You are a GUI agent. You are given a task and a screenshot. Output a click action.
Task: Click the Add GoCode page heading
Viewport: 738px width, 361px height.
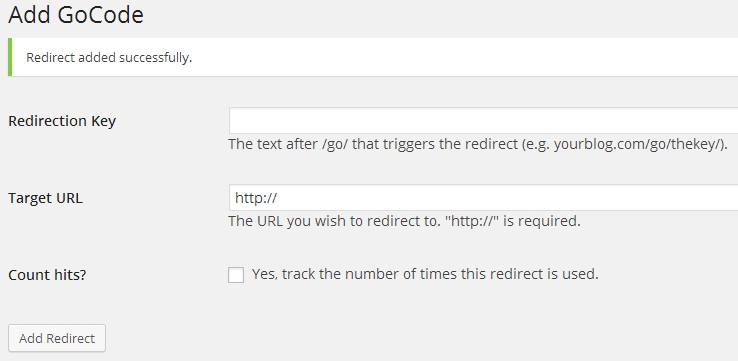click(76, 15)
